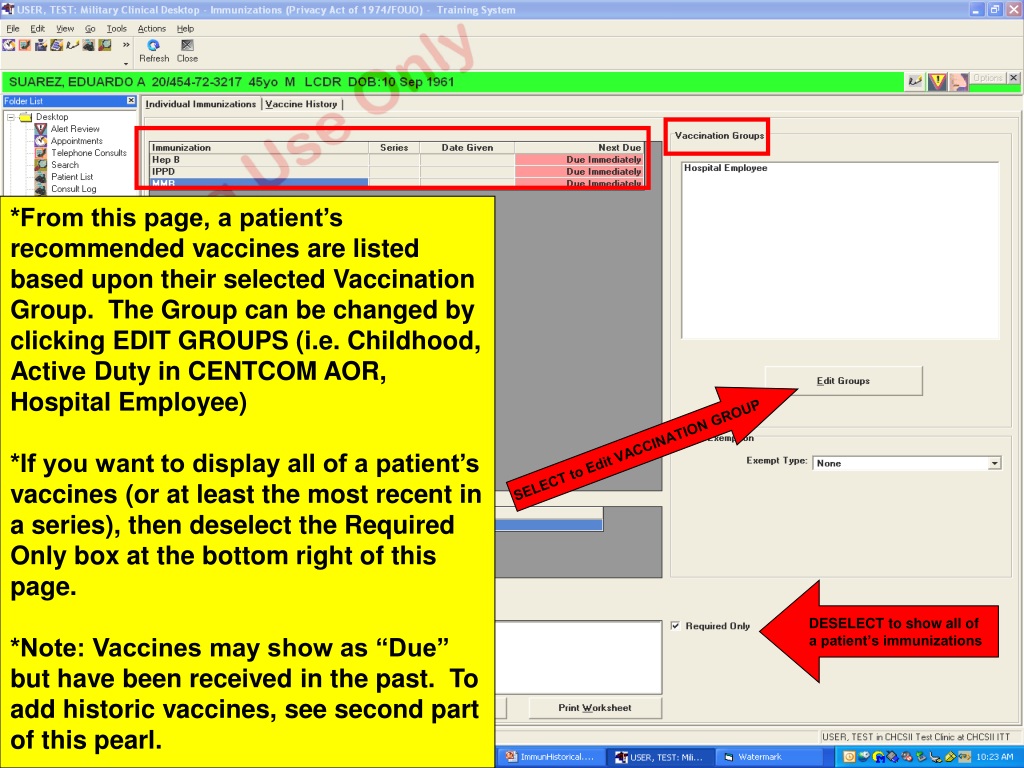Click the Appointments clock icon in the toolbar
The image size is (1024, 768).
8,45
